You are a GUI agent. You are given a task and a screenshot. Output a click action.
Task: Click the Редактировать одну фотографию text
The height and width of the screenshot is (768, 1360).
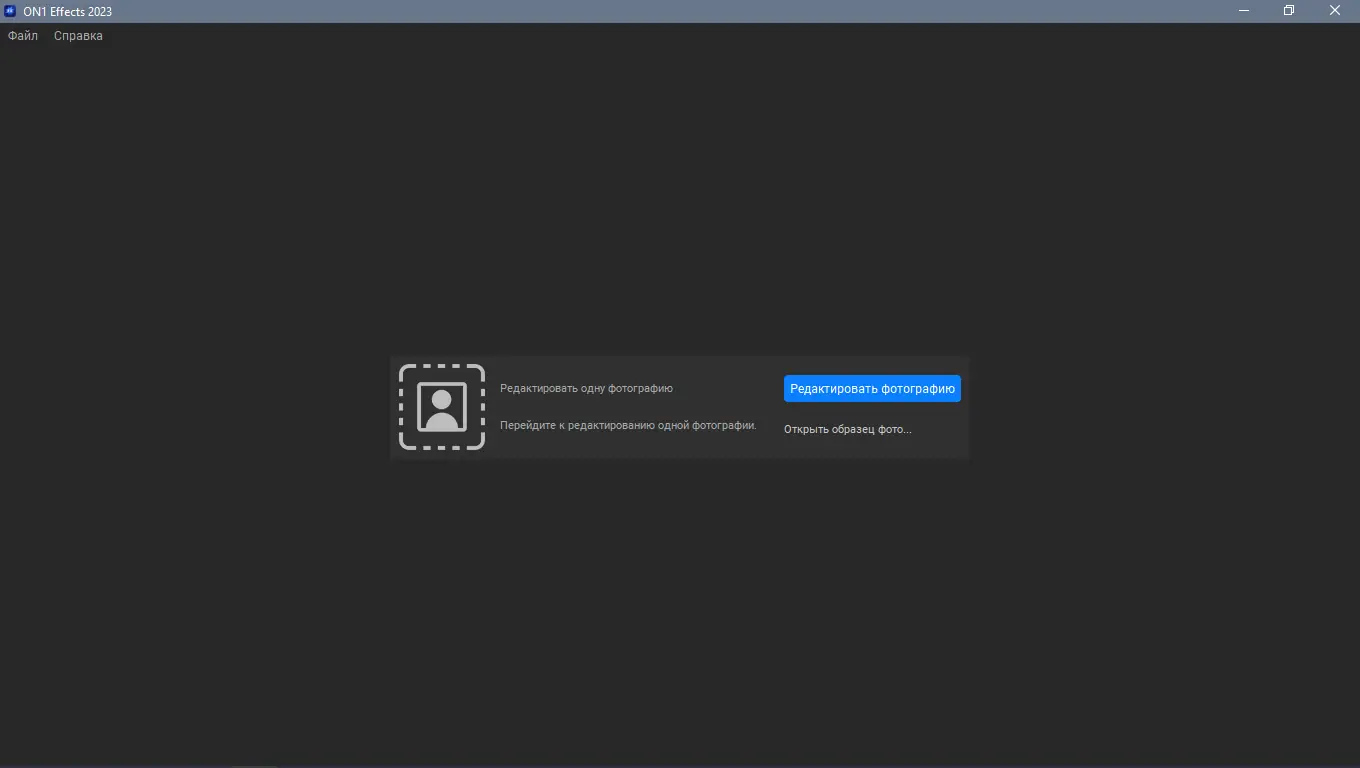(x=586, y=388)
